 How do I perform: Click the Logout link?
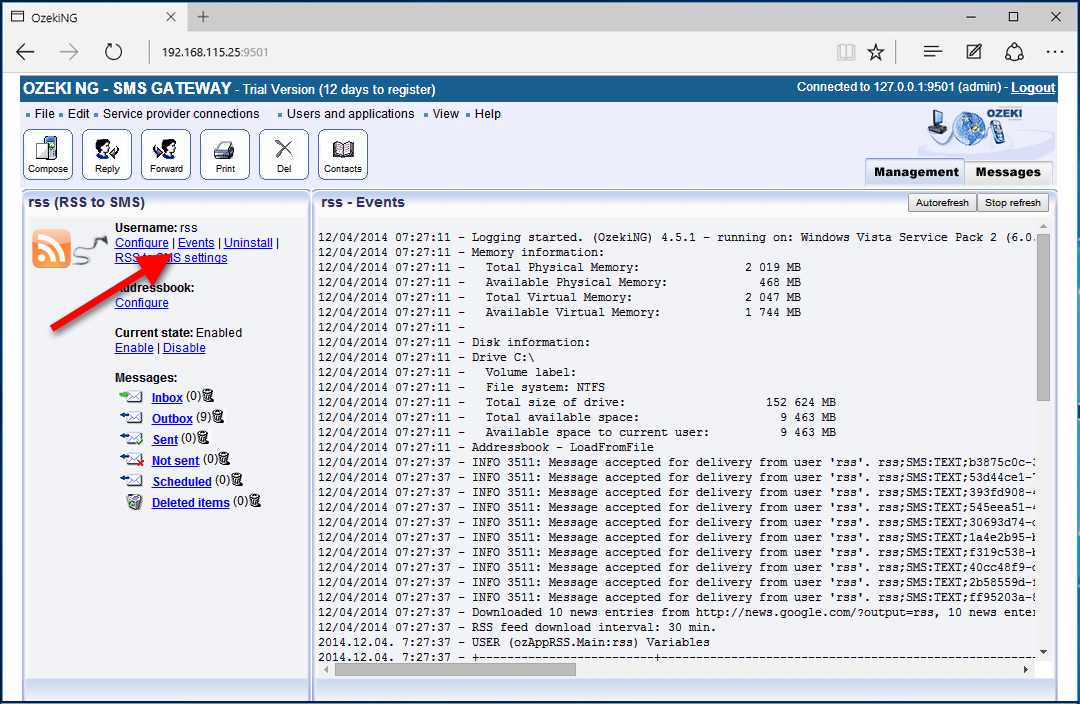[x=1033, y=87]
